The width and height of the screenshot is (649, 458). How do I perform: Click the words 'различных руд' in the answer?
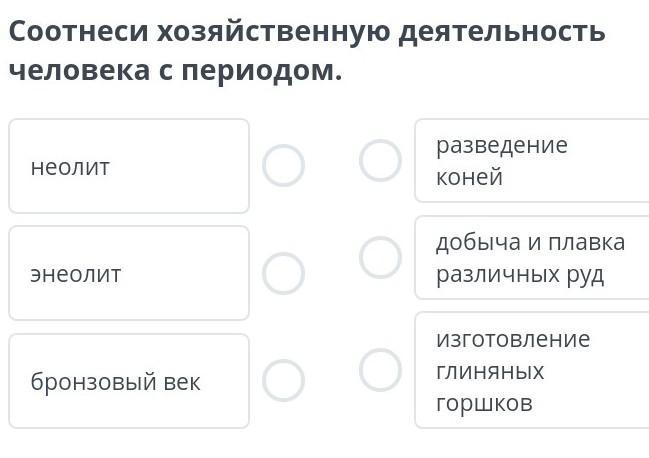pyautogui.click(x=520, y=274)
